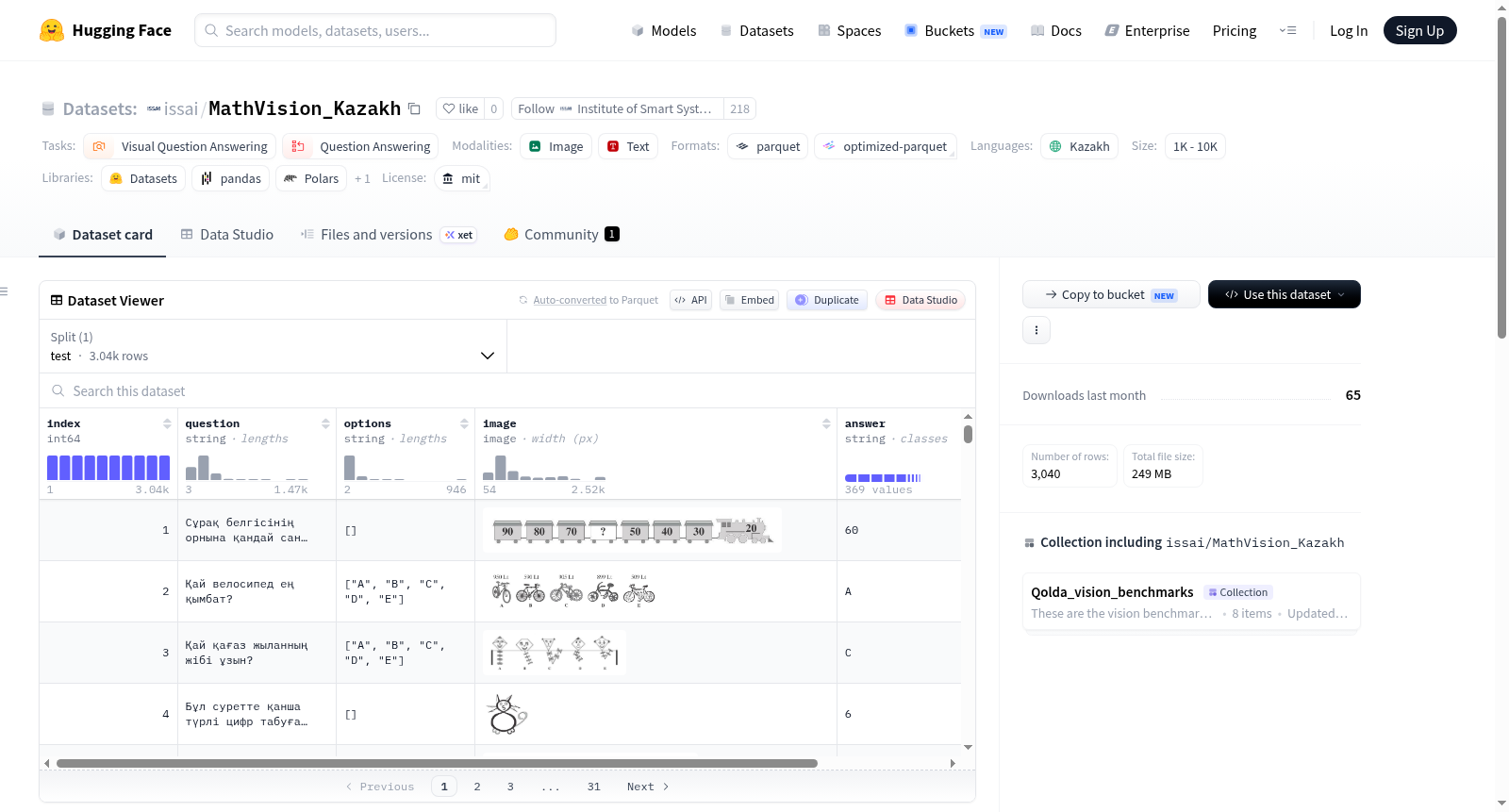Open the Spaces menu item
Image resolution: width=1509 pixels, height=812 pixels.
849,30
